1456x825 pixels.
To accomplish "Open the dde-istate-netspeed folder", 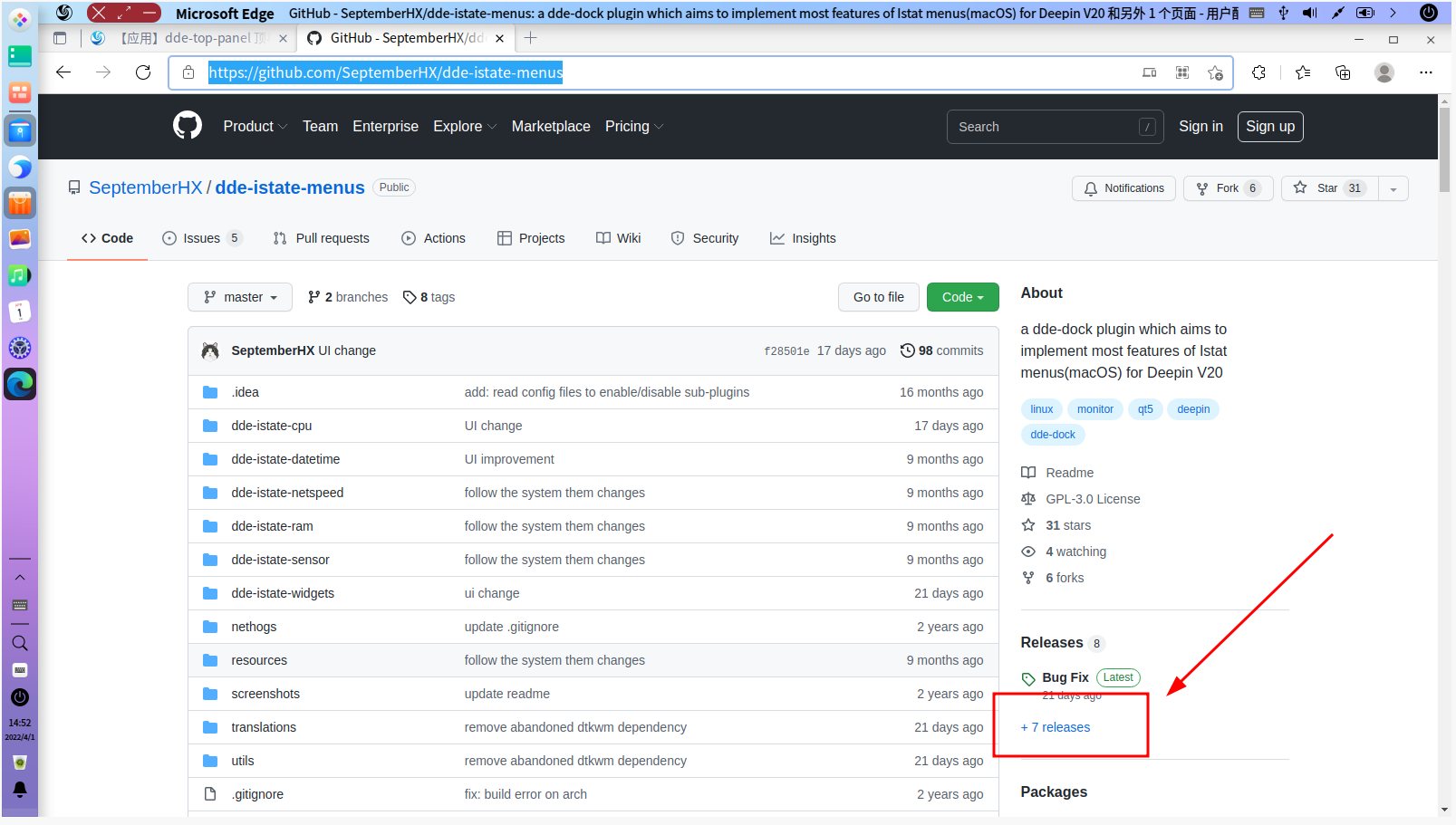I will click(287, 493).
